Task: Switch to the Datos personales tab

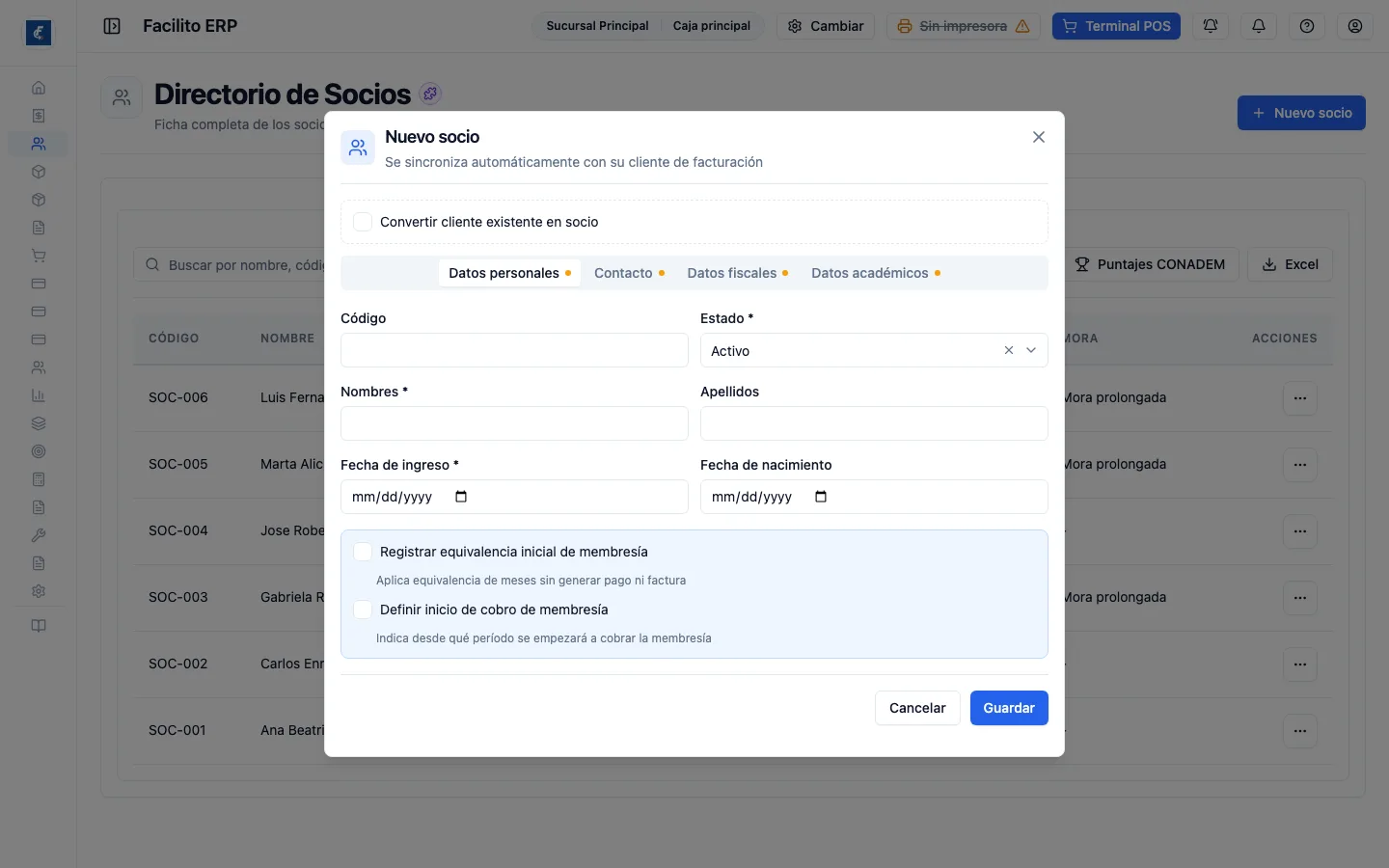Action: [x=509, y=273]
